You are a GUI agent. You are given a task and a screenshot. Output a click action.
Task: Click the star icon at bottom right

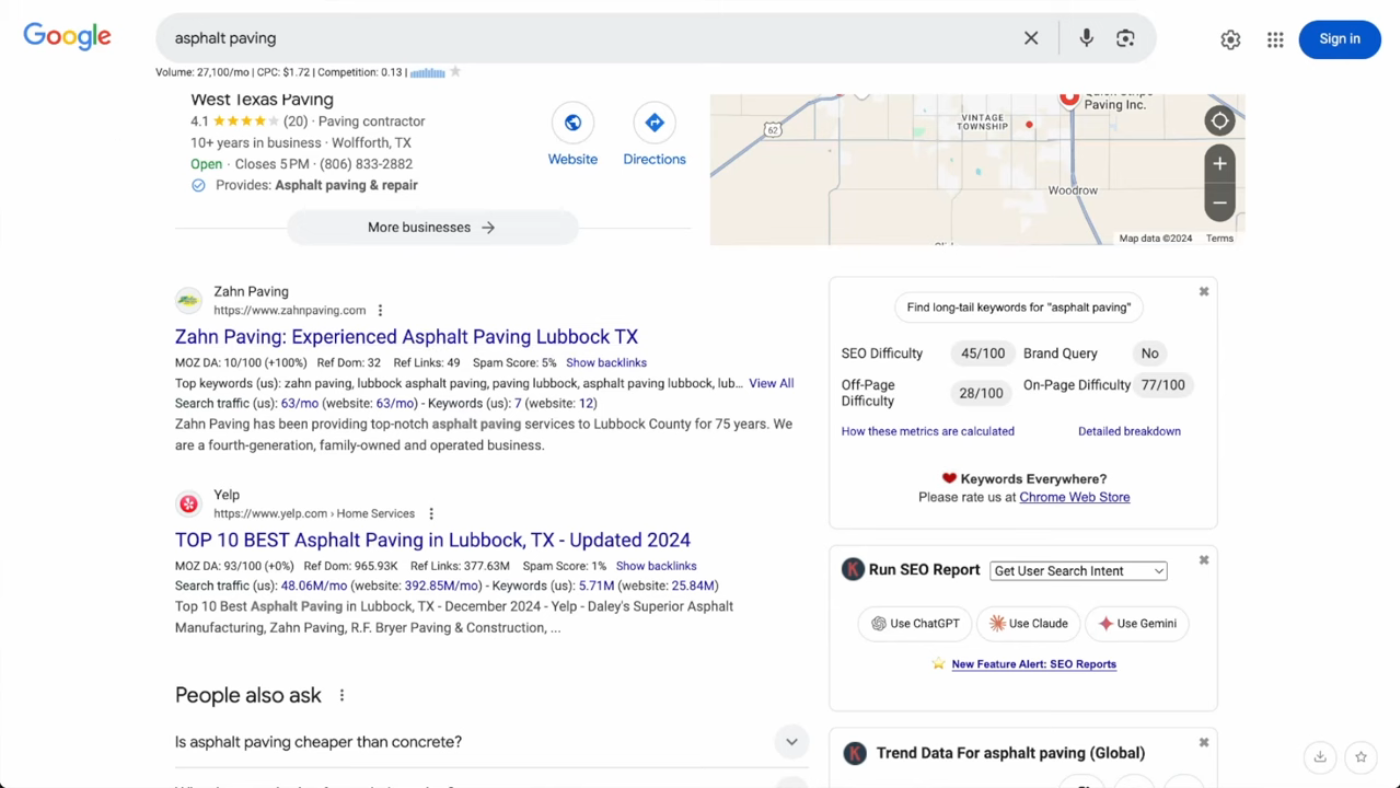point(1361,757)
